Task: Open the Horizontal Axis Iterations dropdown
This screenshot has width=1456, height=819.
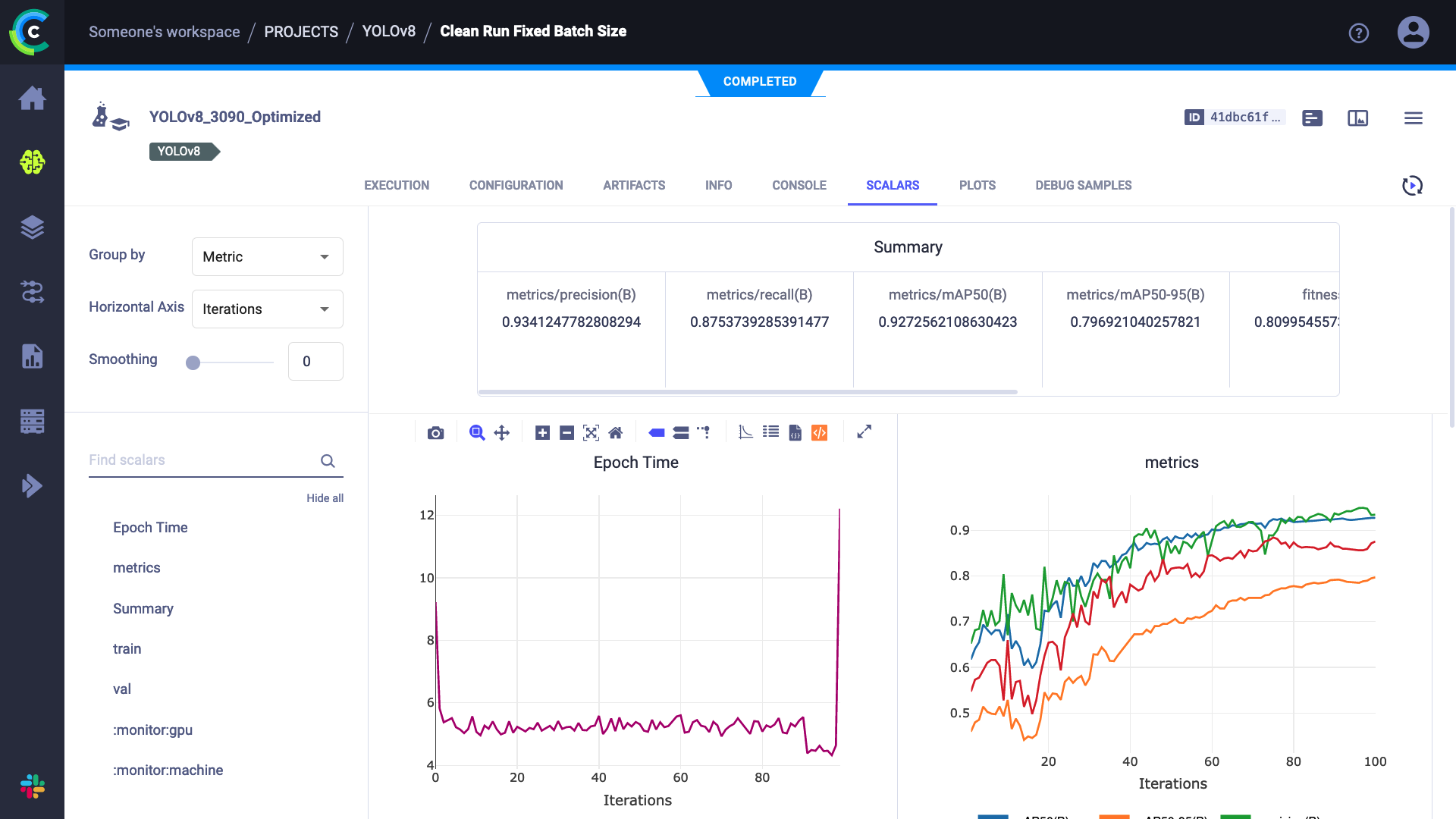Action: click(x=267, y=309)
